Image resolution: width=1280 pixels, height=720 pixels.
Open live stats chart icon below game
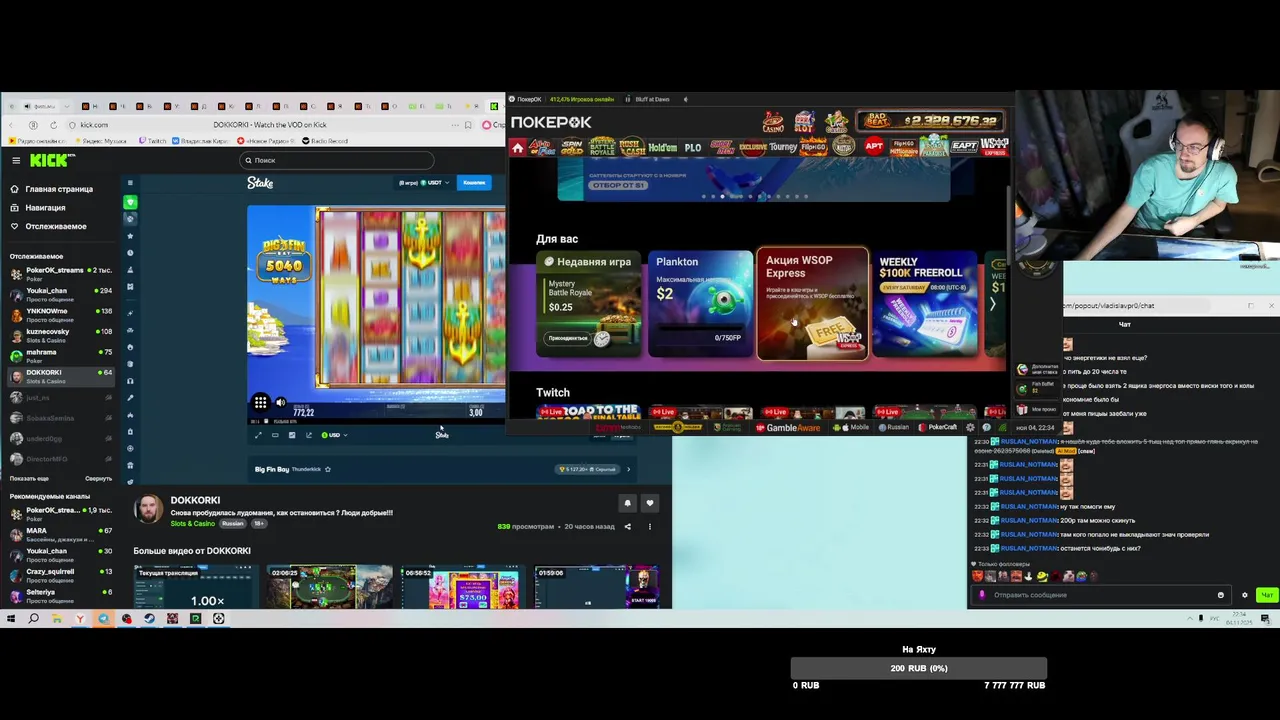pyautogui.click(x=292, y=435)
